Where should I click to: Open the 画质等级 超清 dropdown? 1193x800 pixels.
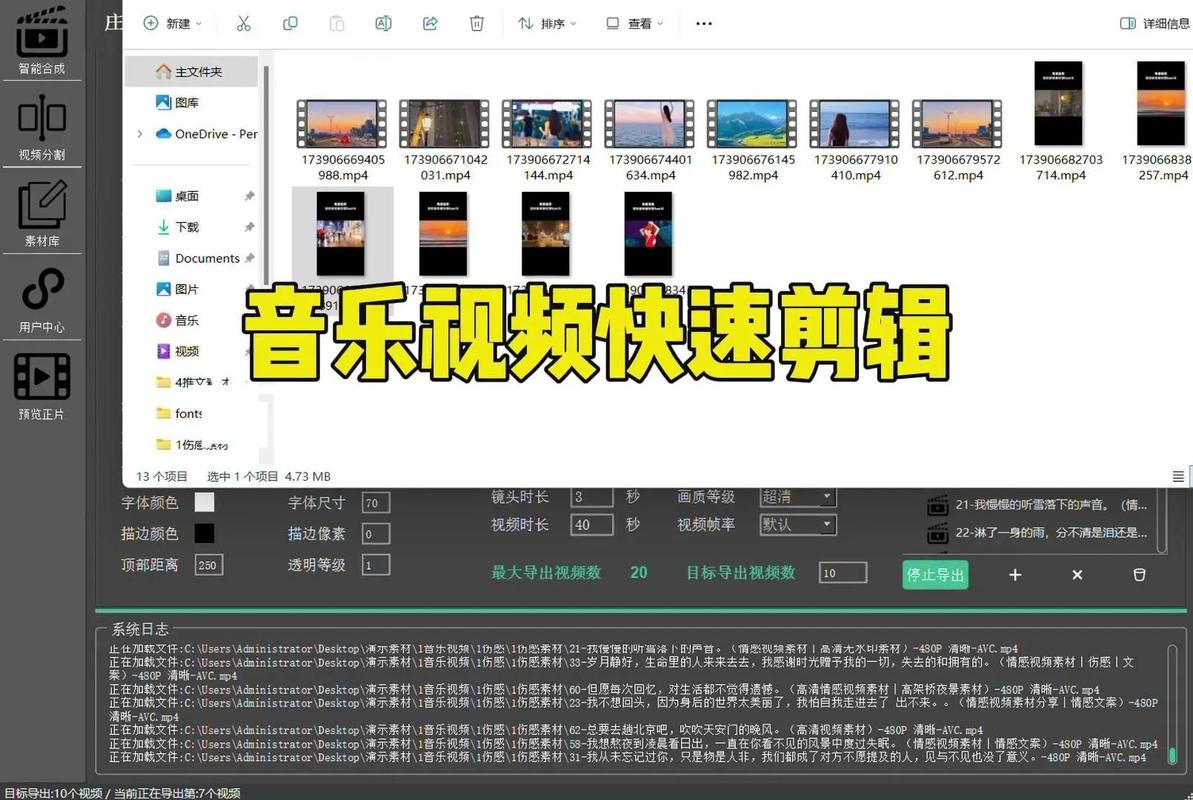[797, 496]
